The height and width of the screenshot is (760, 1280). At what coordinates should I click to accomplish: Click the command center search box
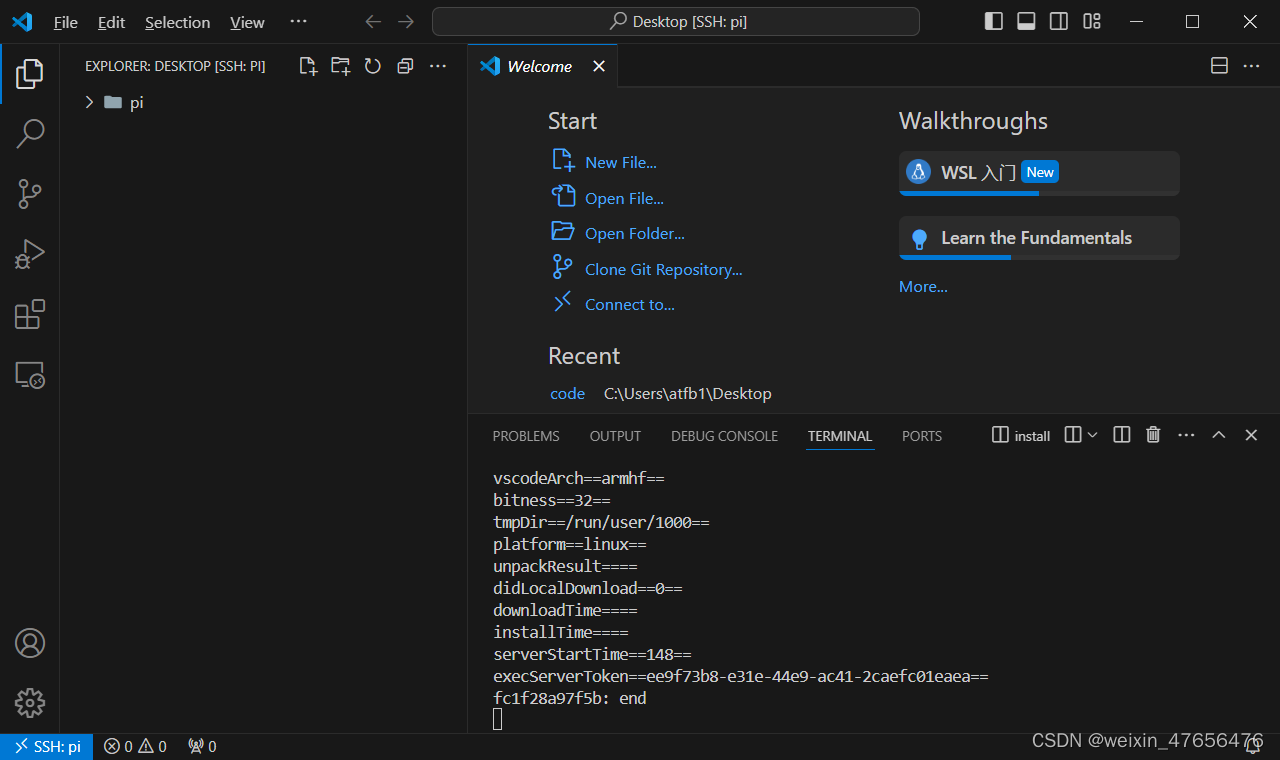(675, 22)
